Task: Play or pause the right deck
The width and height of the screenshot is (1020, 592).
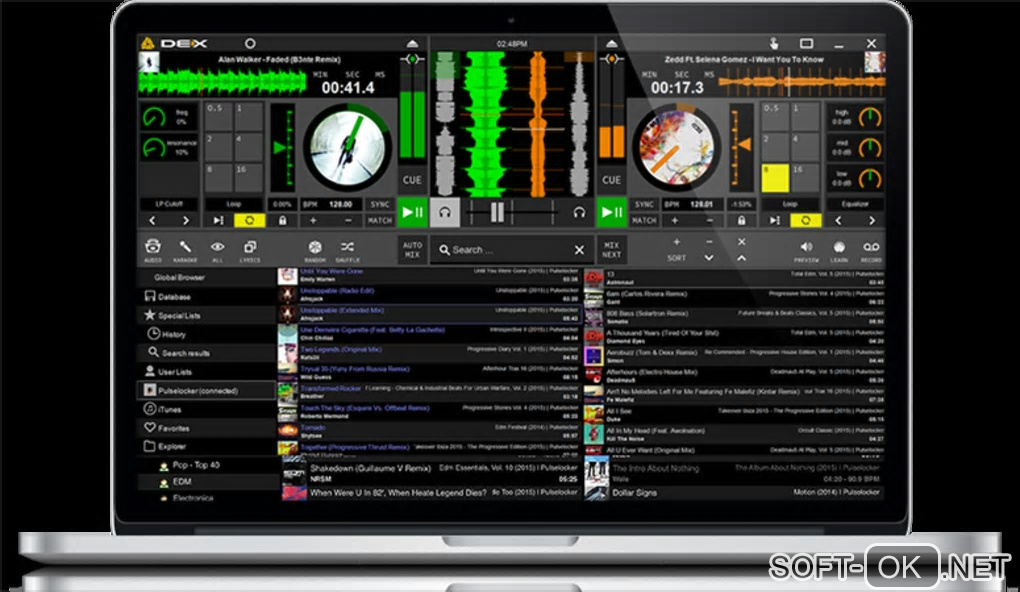Action: [x=611, y=212]
